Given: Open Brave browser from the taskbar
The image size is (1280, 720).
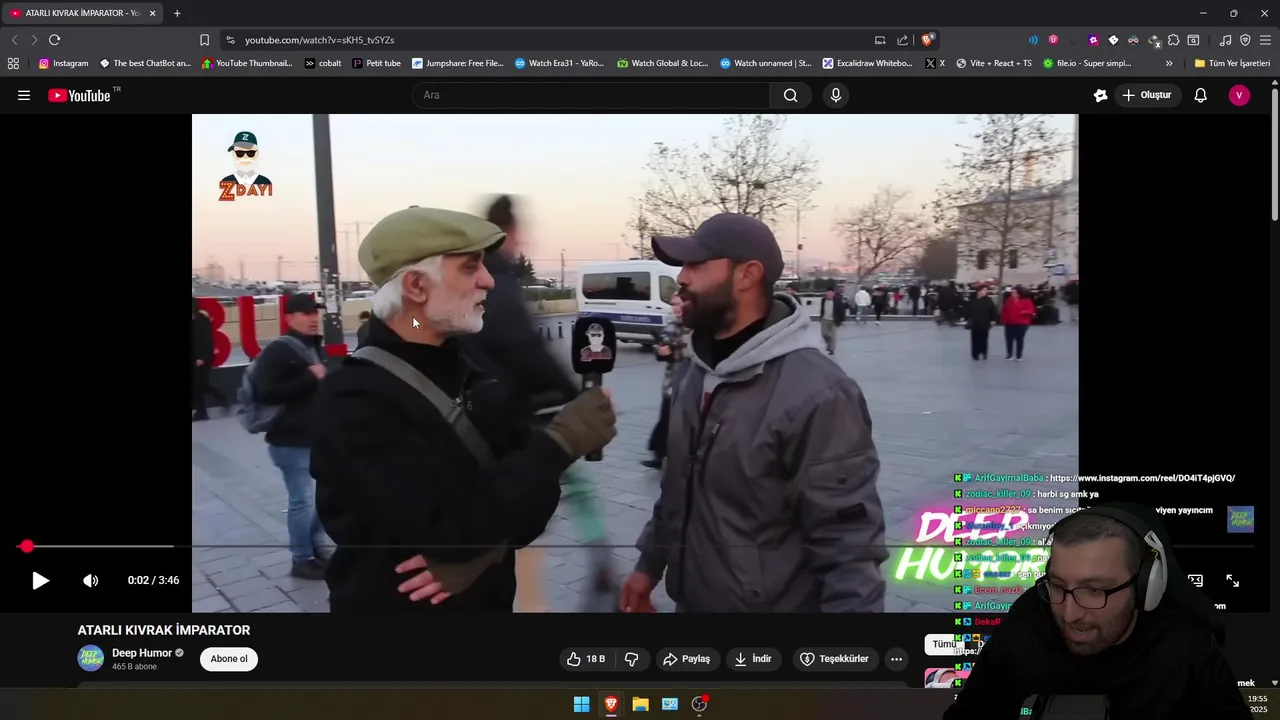Looking at the screenshot, I should (611, 704).
